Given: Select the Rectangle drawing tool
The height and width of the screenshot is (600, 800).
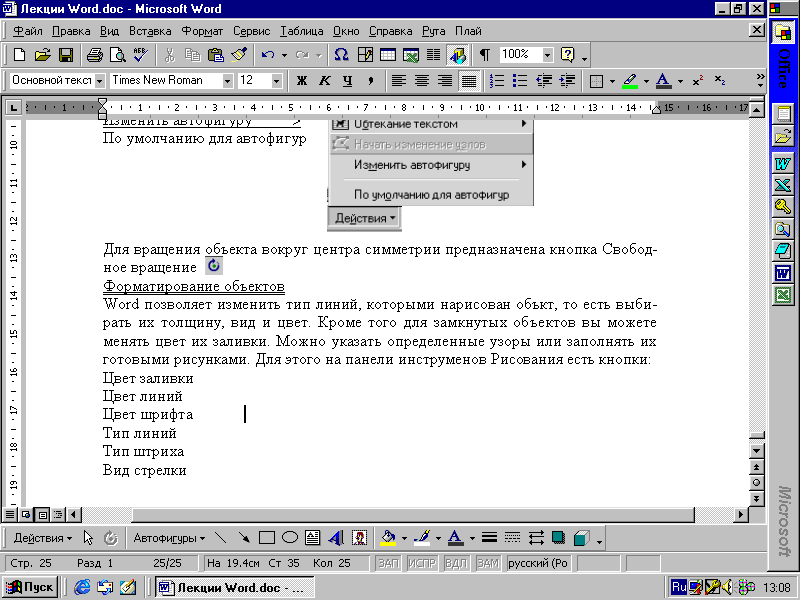Looking at the screenshot, I should [267, 538].
